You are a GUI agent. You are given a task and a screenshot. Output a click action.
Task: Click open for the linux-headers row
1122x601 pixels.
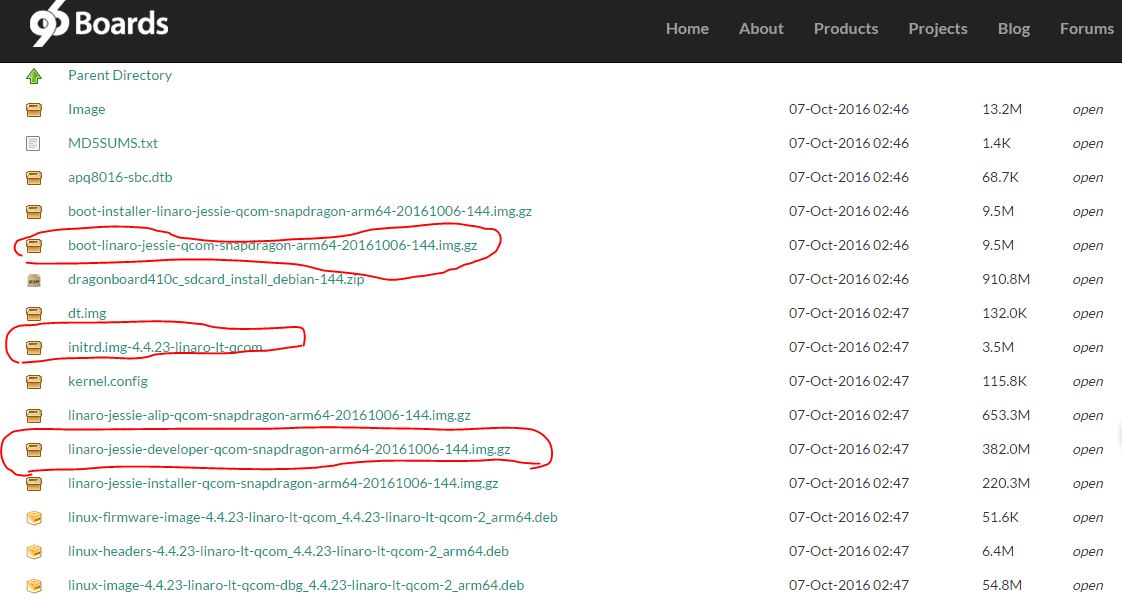1088,551
